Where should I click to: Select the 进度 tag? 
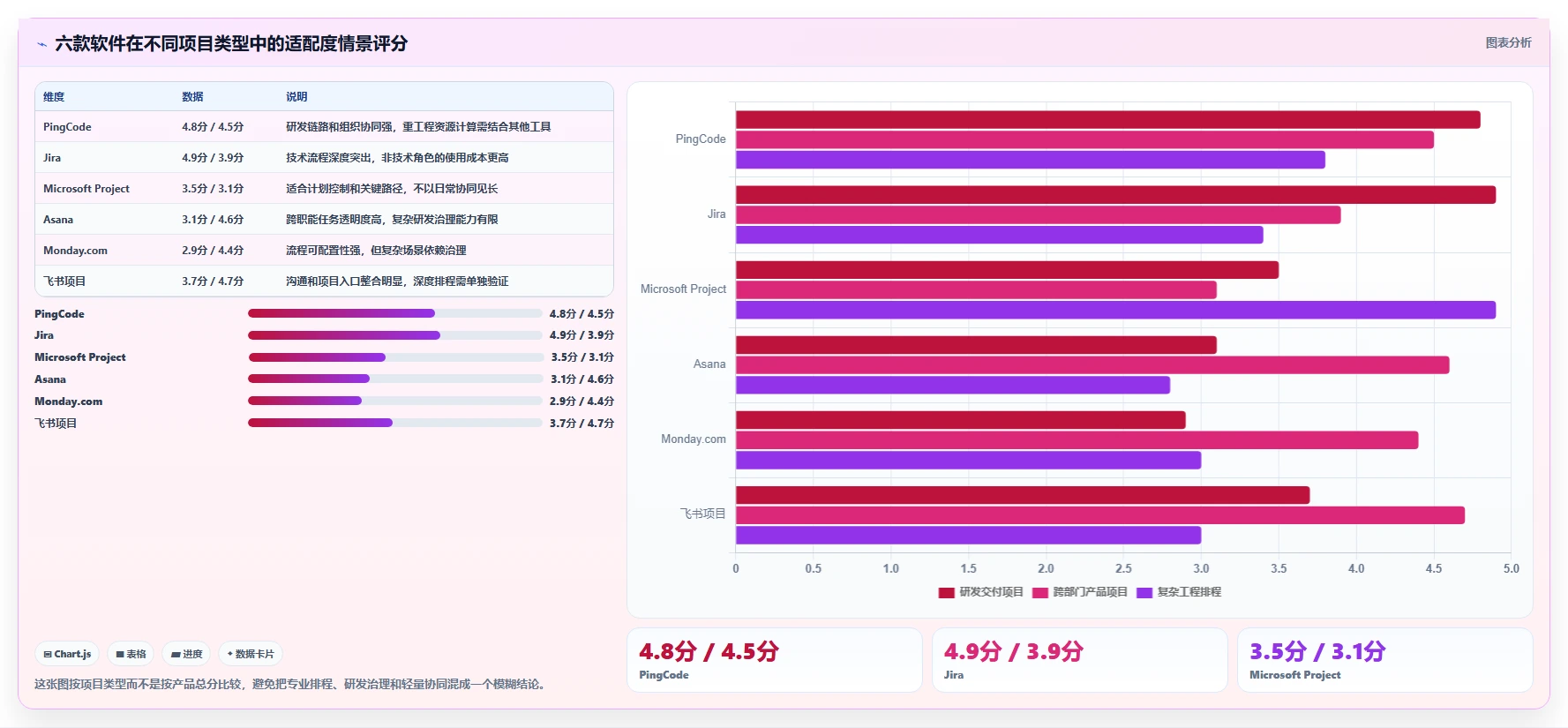pyautogui.click(x=186, y=654)
